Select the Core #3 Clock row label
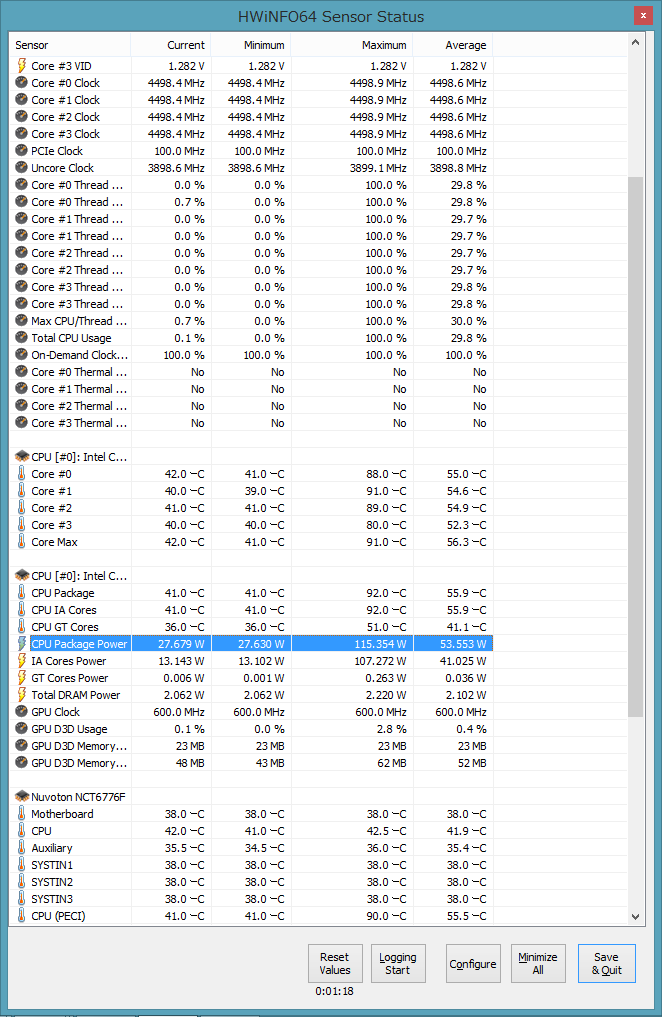 (x=65, y=134)
